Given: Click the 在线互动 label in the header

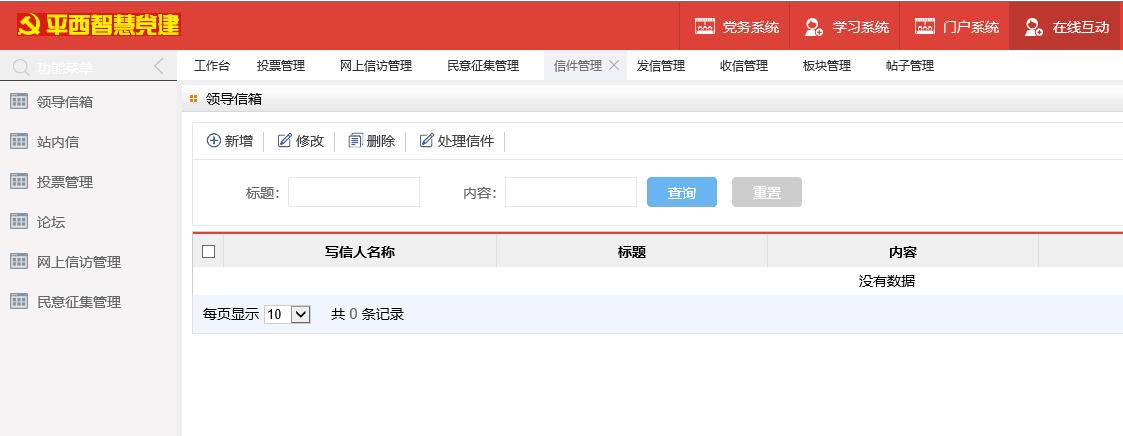Looking at the screenshot, I should pyautogui.click(x=1081, y=27).
